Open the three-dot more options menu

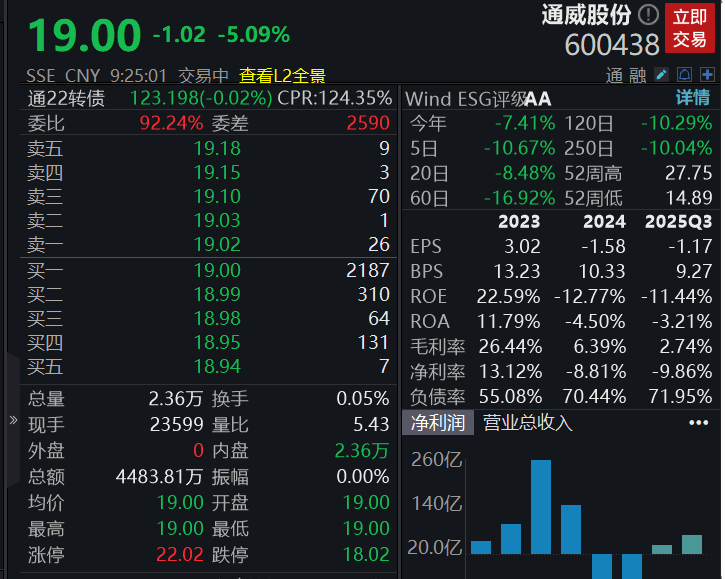(x=698, y=422)
